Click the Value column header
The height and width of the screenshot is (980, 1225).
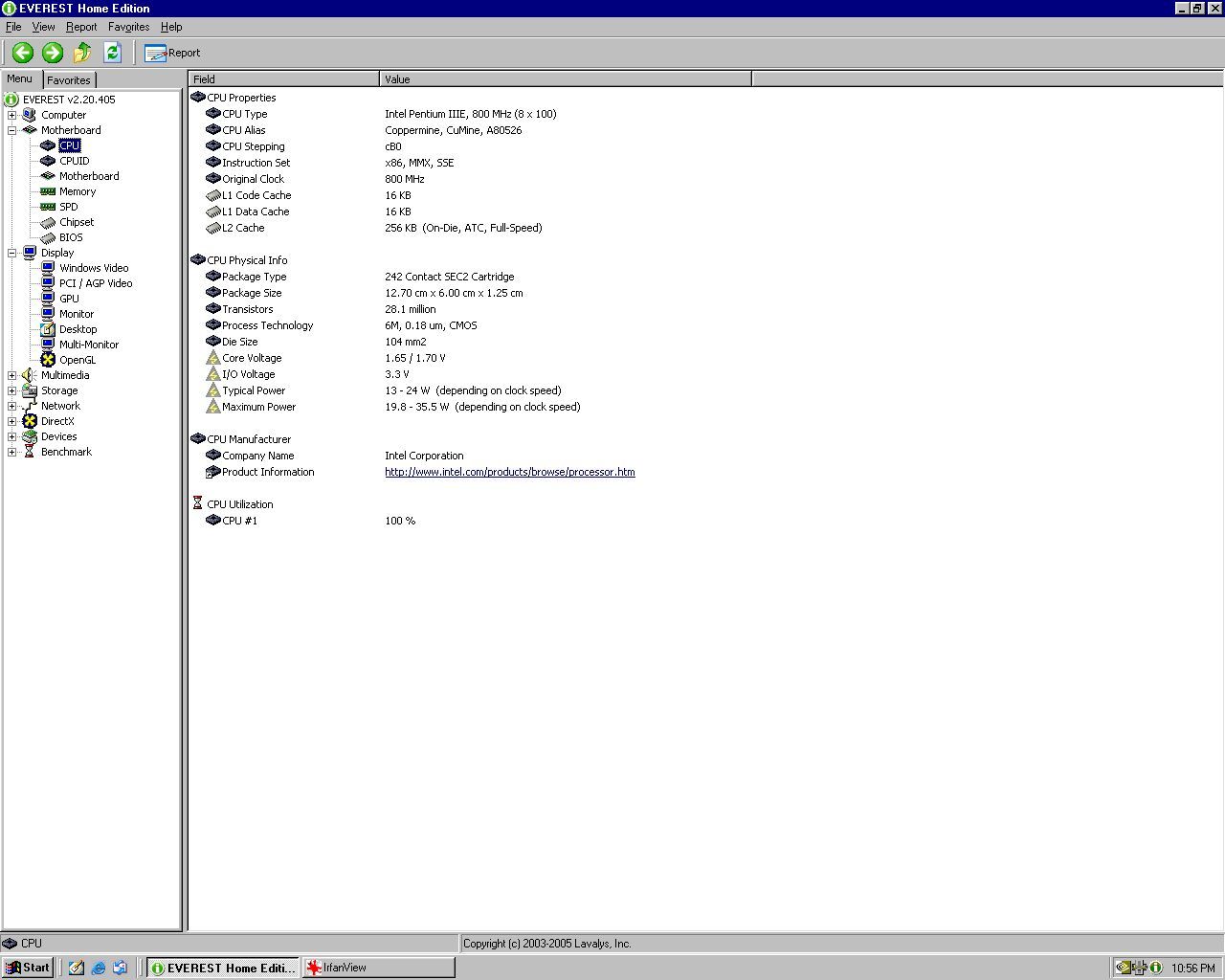(566, 79)
